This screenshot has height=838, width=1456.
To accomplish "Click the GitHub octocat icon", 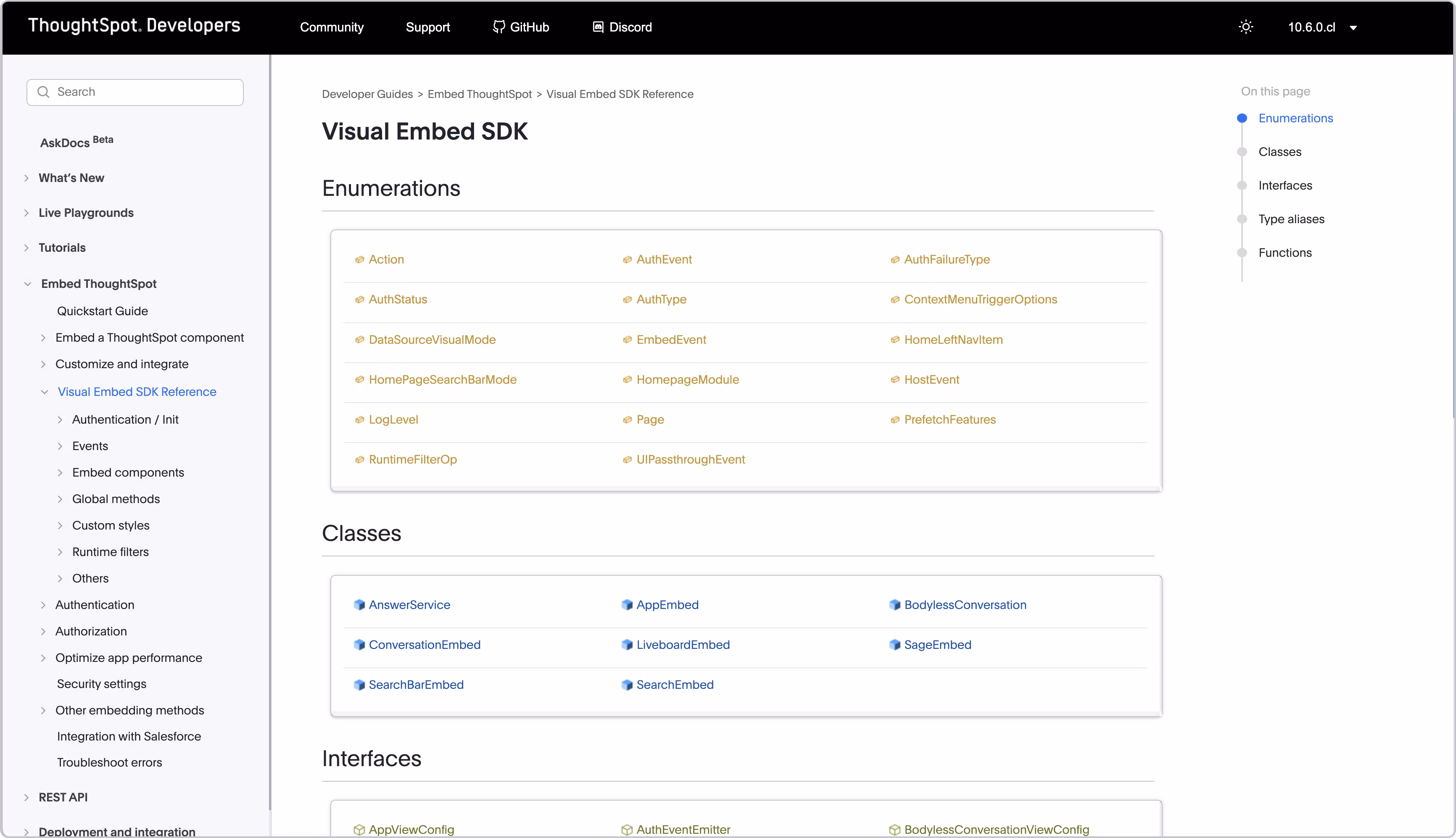I will point(499,27).
